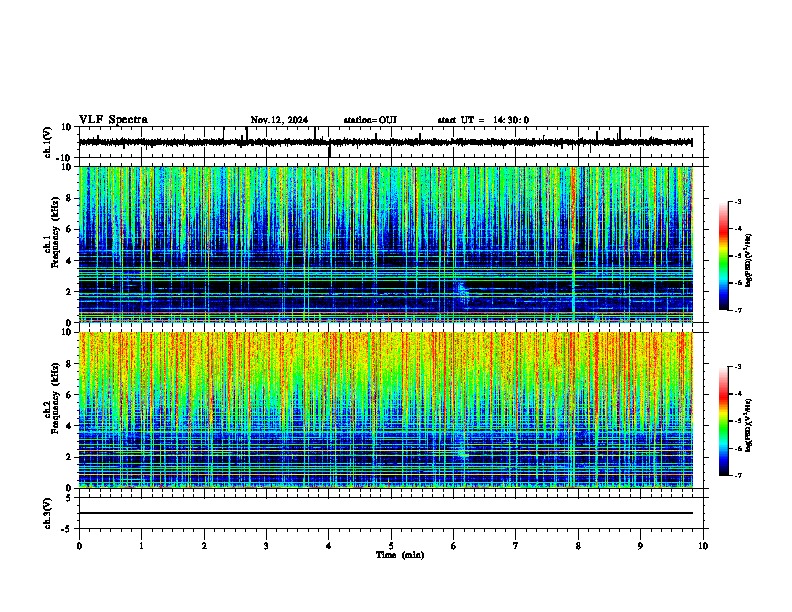
Task: Select the "Time (min)" axis label
Action: point(400,555)
